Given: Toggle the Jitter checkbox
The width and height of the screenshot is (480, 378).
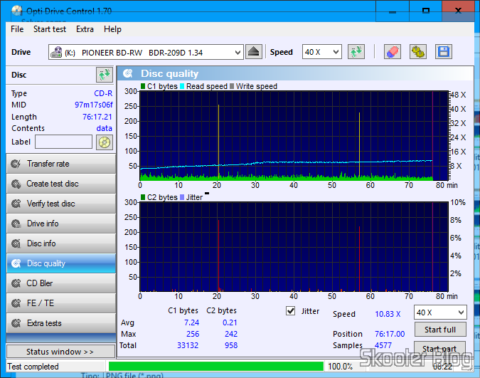Looking at the screenshot, I should pyautogui.click(x=291, y=311).
